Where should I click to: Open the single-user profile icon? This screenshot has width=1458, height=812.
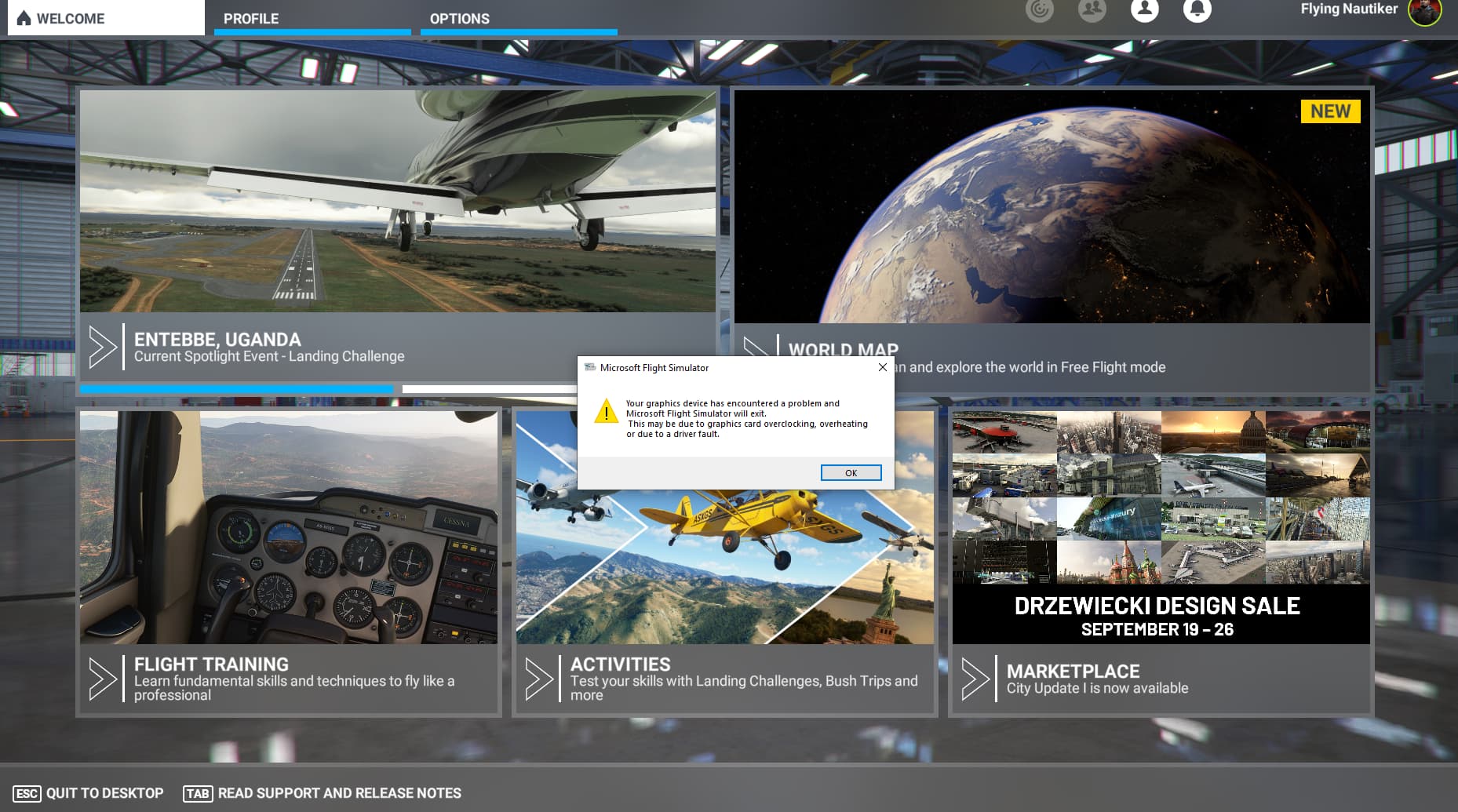coord(1144,9)
